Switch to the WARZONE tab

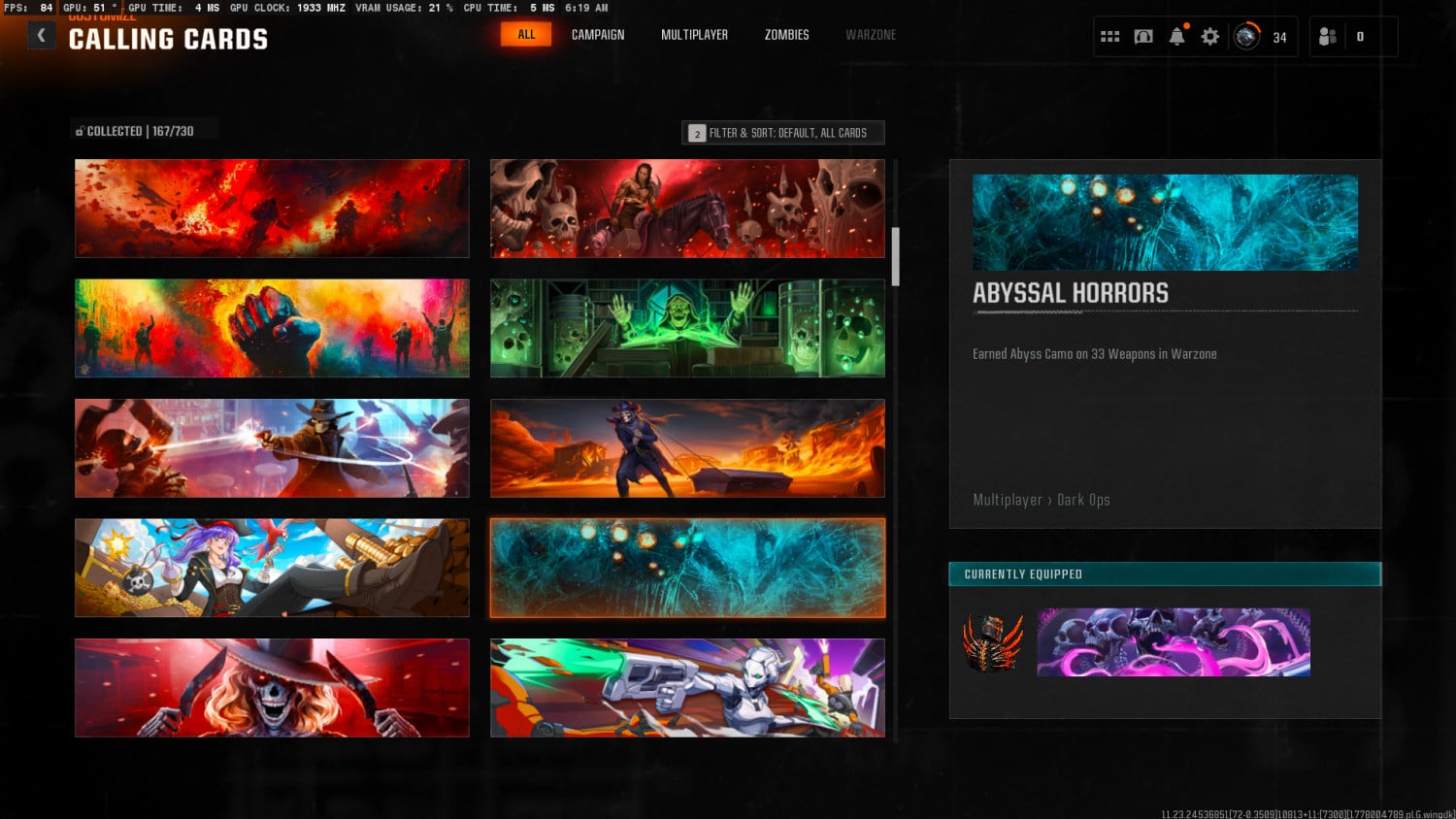coord(871,35)
